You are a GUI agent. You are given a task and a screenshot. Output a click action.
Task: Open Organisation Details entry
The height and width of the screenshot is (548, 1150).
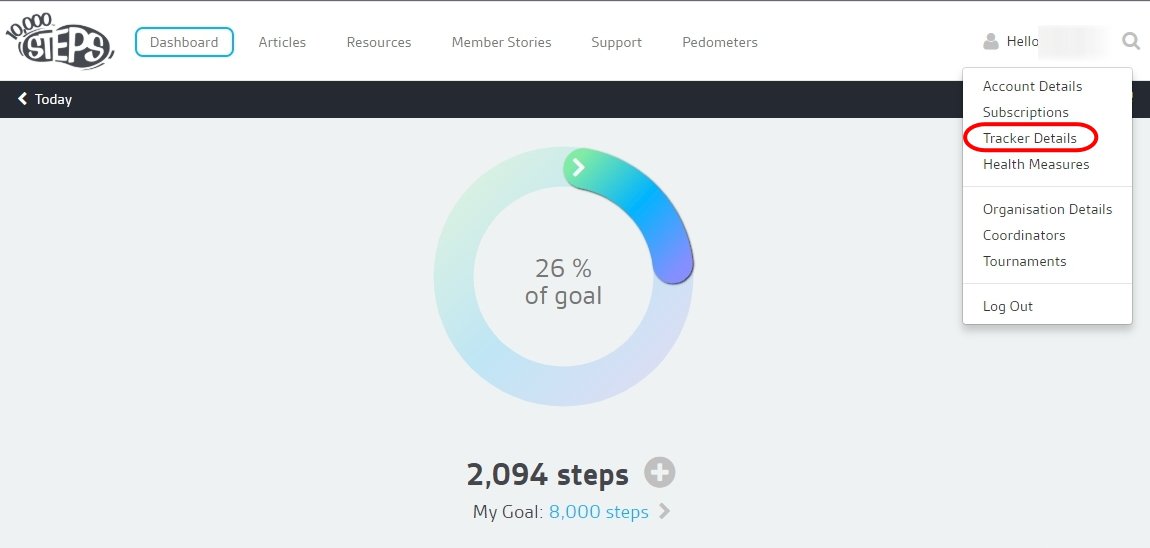coord(1047,209)
